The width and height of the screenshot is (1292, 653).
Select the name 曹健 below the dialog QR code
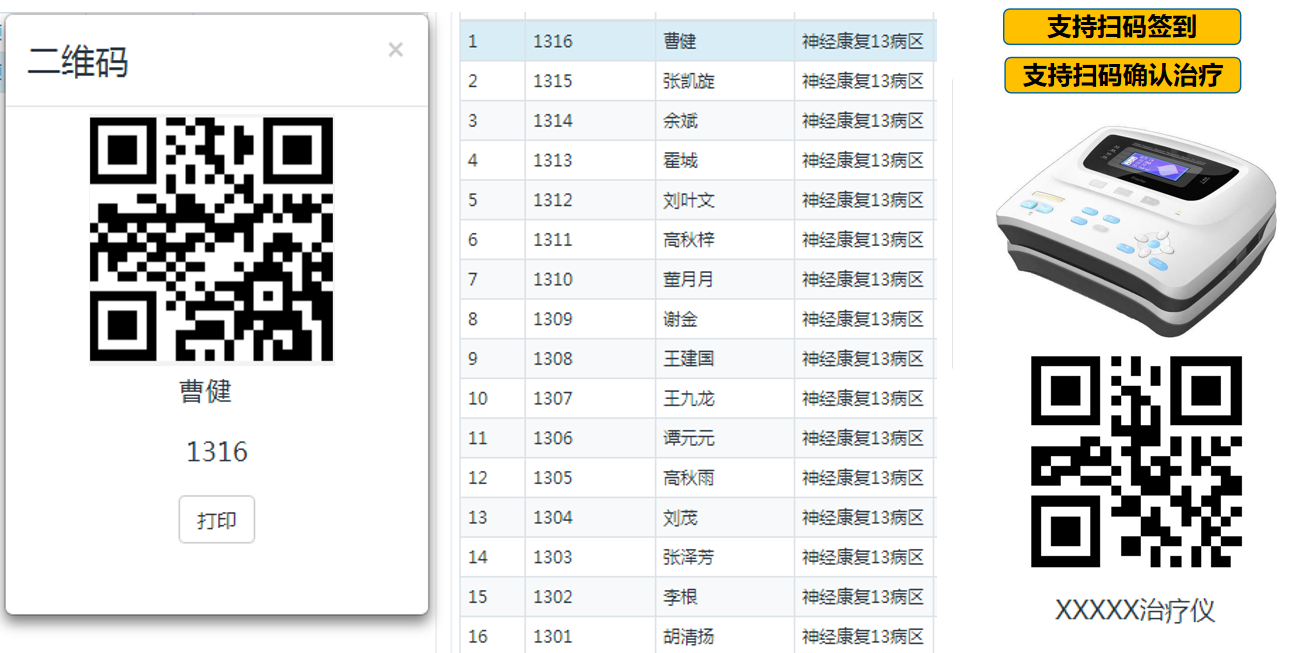click(x=206, y=391)
